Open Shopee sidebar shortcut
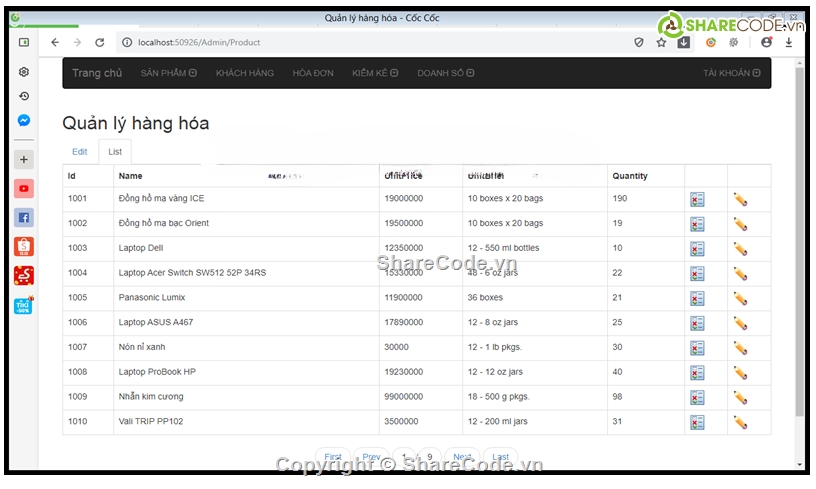This screenshot has height=489, width=816. tap(24, 247)
